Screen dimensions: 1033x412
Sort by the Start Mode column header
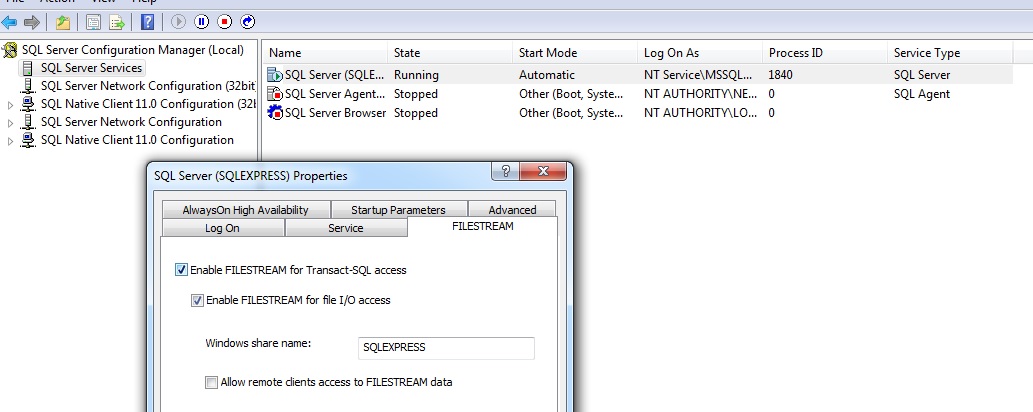[575, 53]
